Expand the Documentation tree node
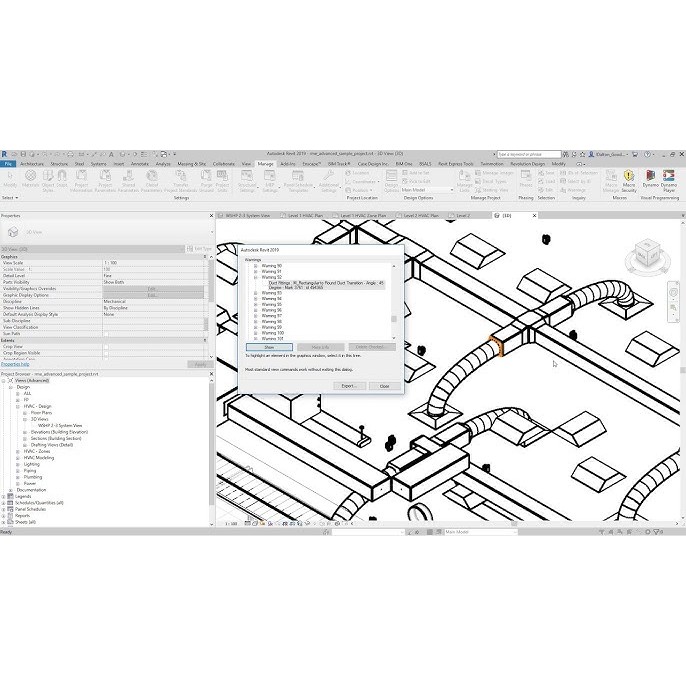The height and width of the screenshot is (686, 686). (10, 490)
